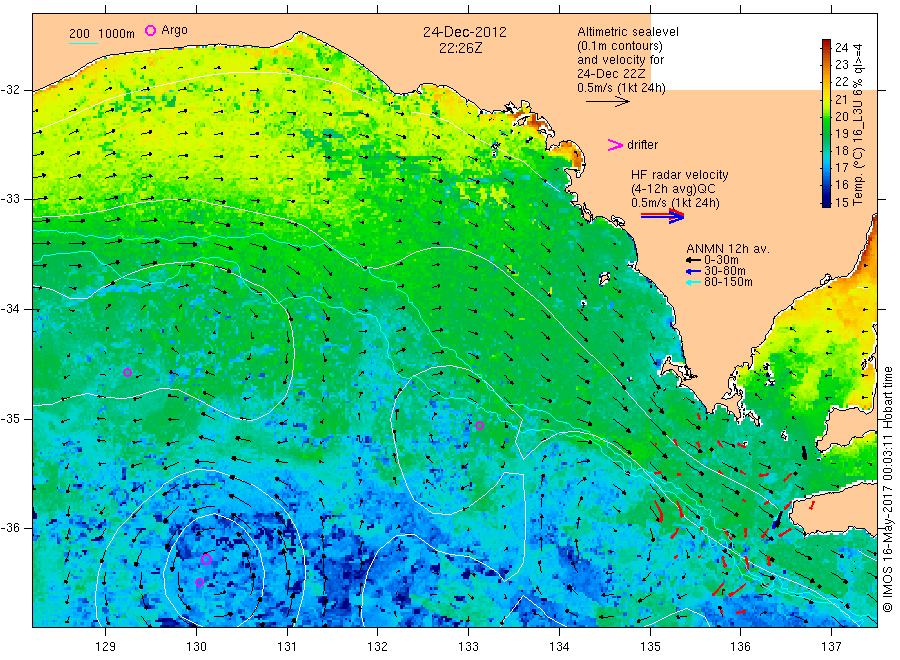This screenshot has width=900, height=660.
Task: Click the black 0-30m ANMN arrow symbol
Action: [x=693, y=260]
